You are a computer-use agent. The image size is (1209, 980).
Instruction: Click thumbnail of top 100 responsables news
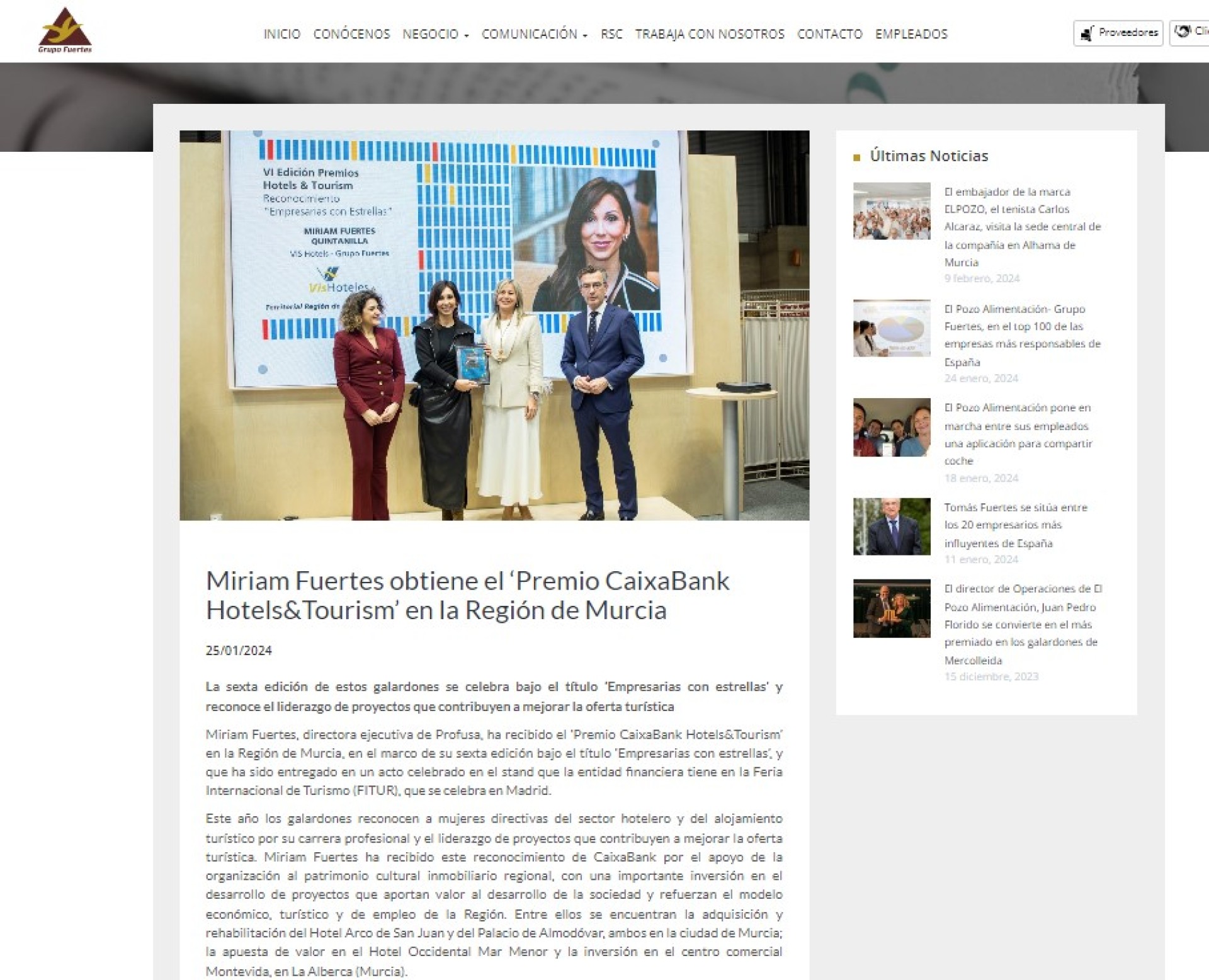[892, 328]
